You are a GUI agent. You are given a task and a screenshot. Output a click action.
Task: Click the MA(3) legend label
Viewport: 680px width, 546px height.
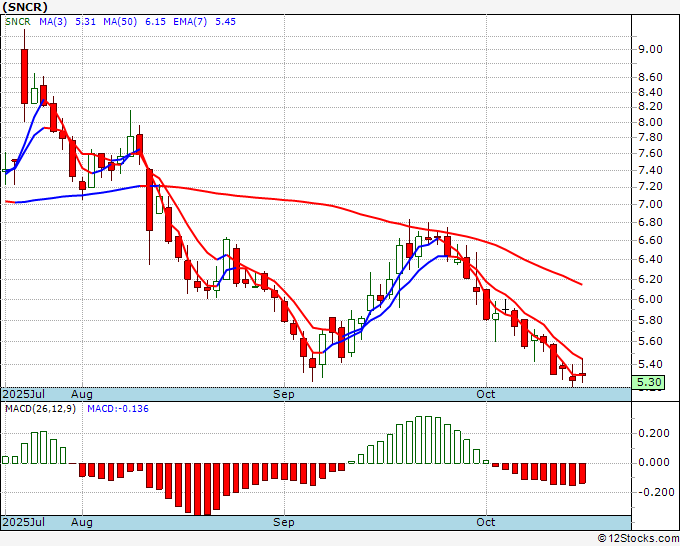[x=53, y=22]
